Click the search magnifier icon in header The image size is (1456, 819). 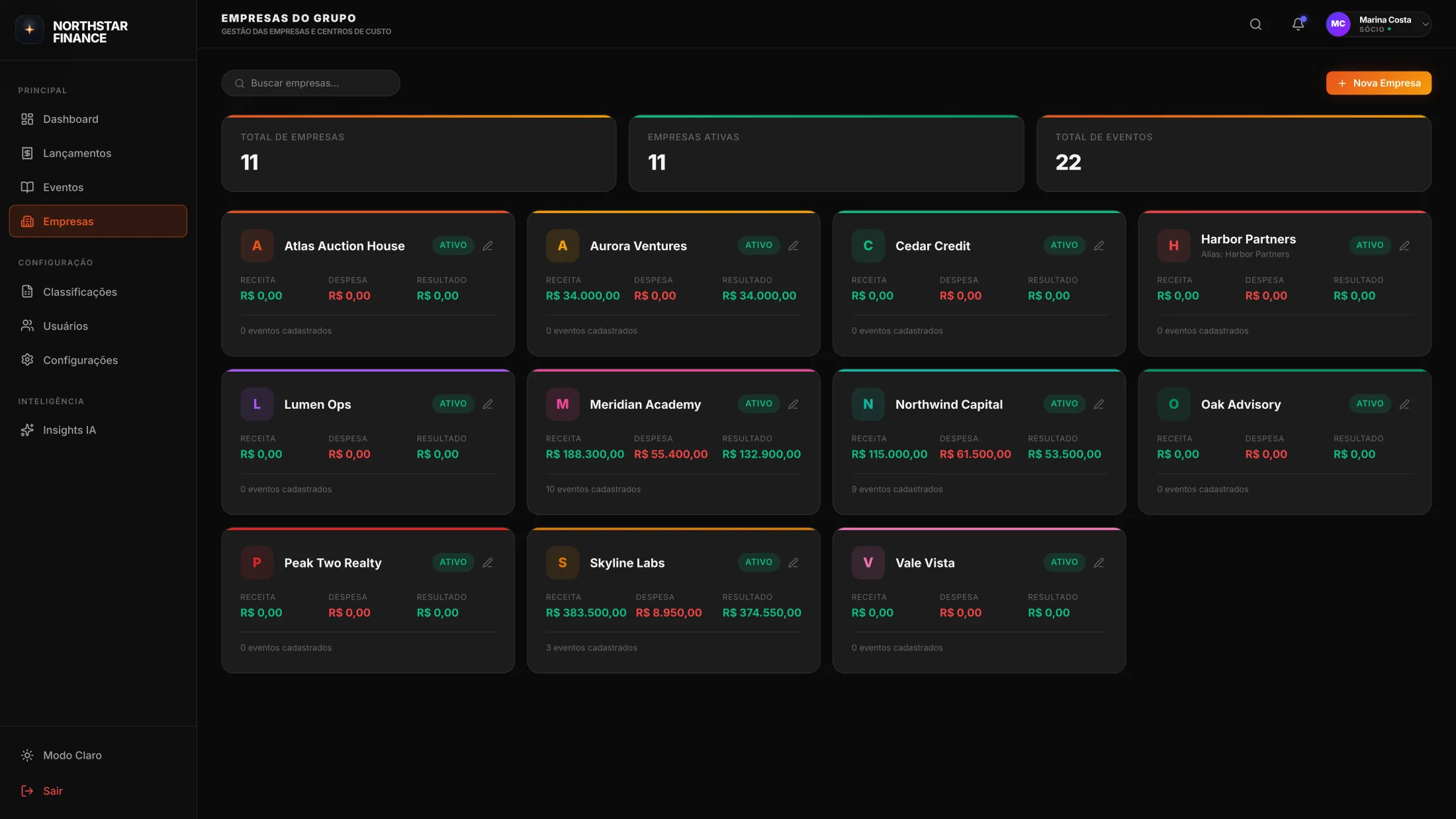pyautogui.click(x=1255, y=24)
